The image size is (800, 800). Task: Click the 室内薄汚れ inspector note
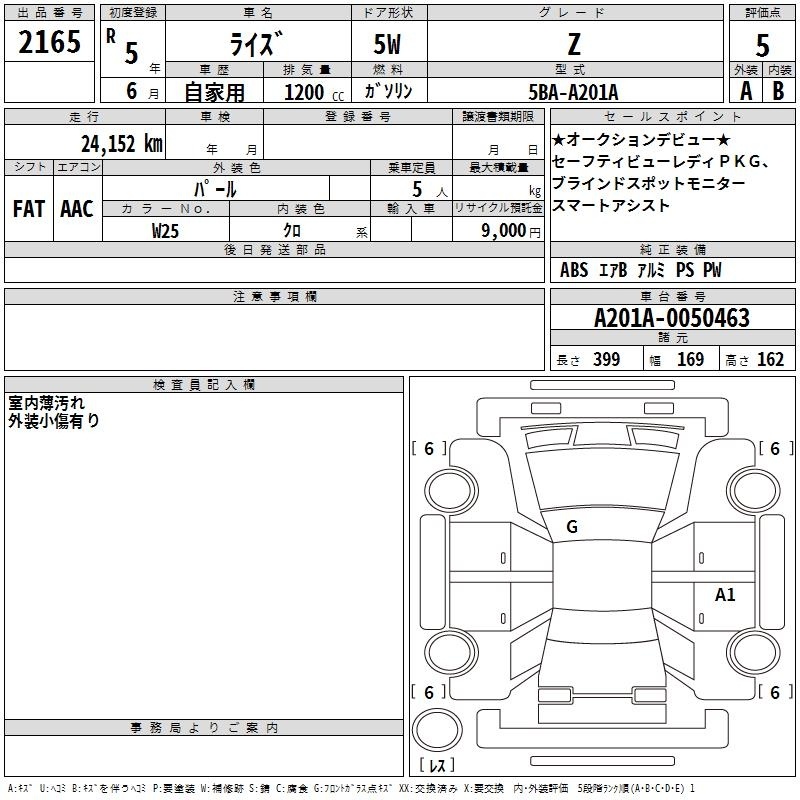(x=47, y=403)
